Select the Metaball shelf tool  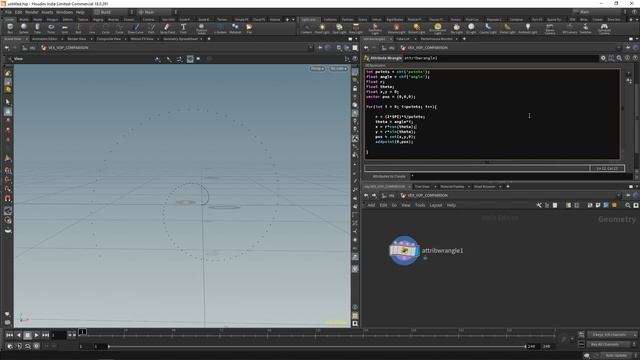[x=235, y=29]
